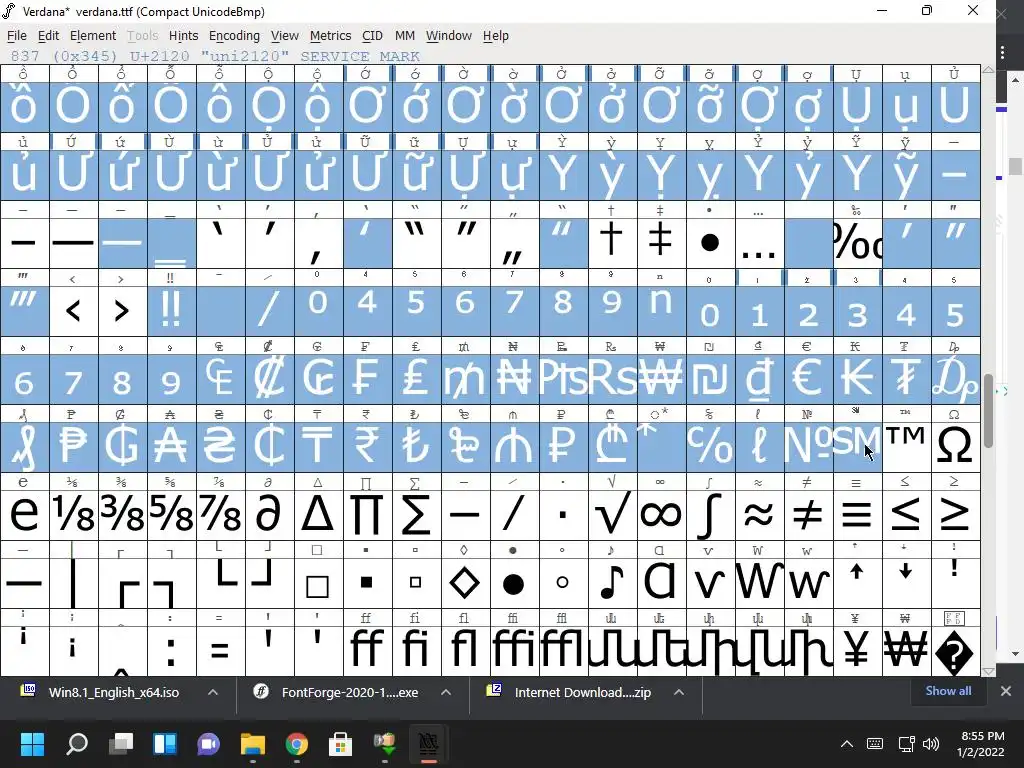Click the scroll down arrow of font view
1024x768 pixels.
pyautogui.click(x=989, y=671)
